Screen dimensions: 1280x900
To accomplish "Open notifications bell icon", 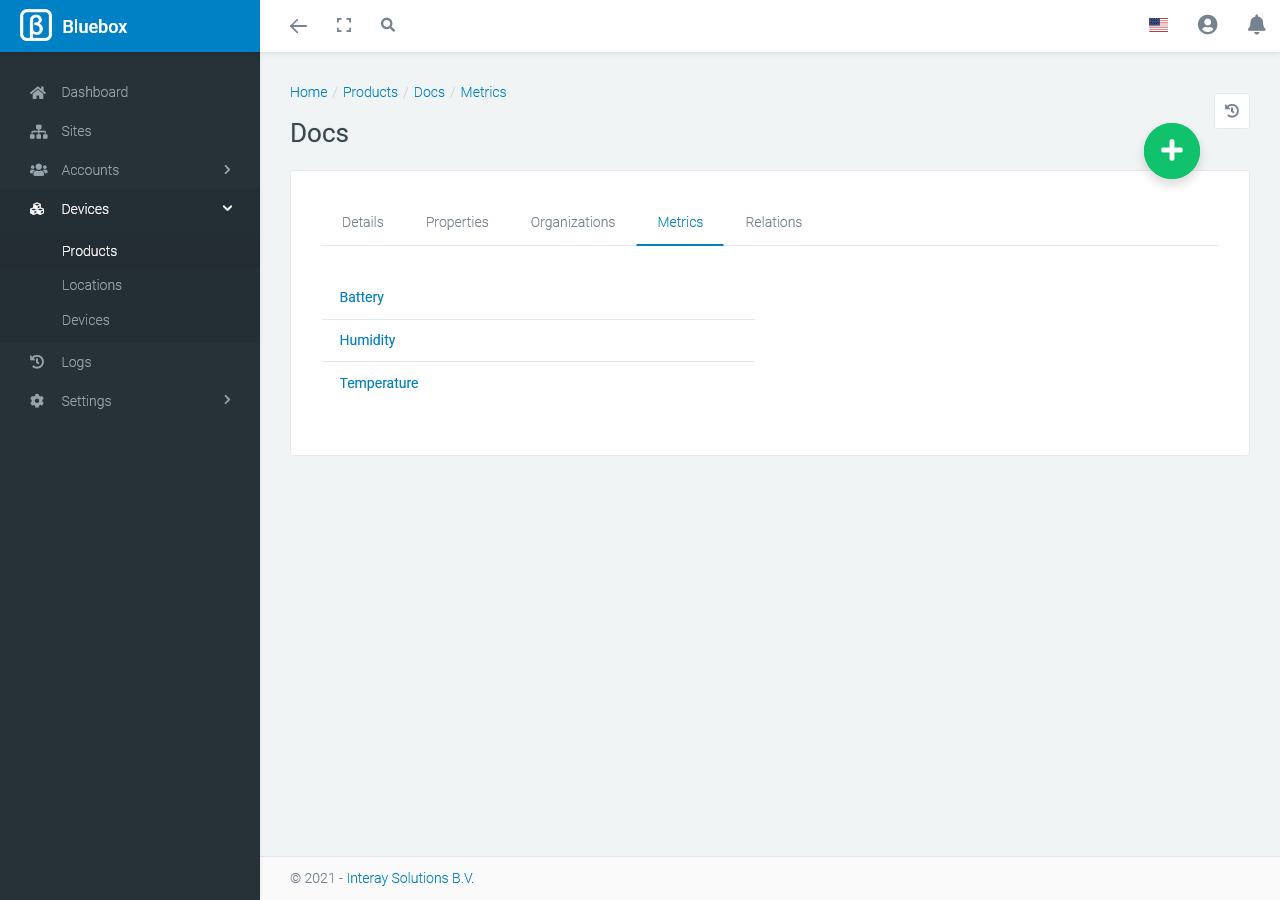I will click(x=1256, y=26).
